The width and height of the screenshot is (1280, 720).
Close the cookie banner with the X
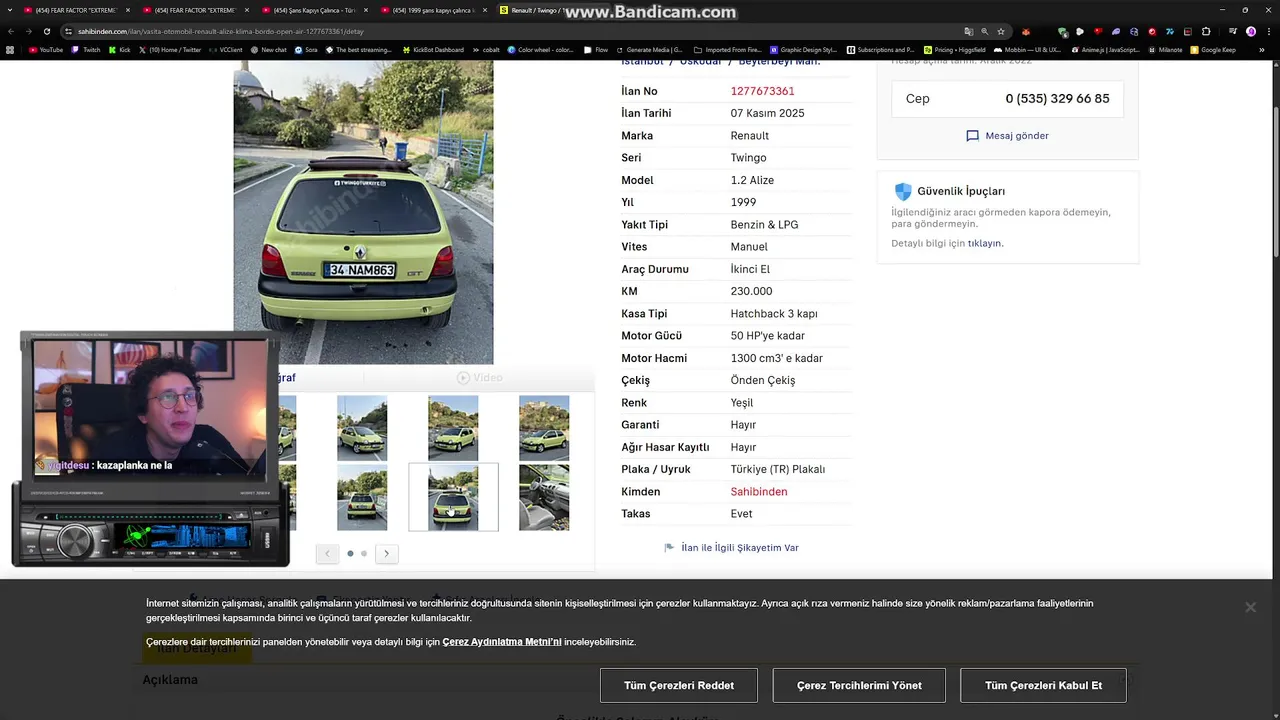(1250, 607)
